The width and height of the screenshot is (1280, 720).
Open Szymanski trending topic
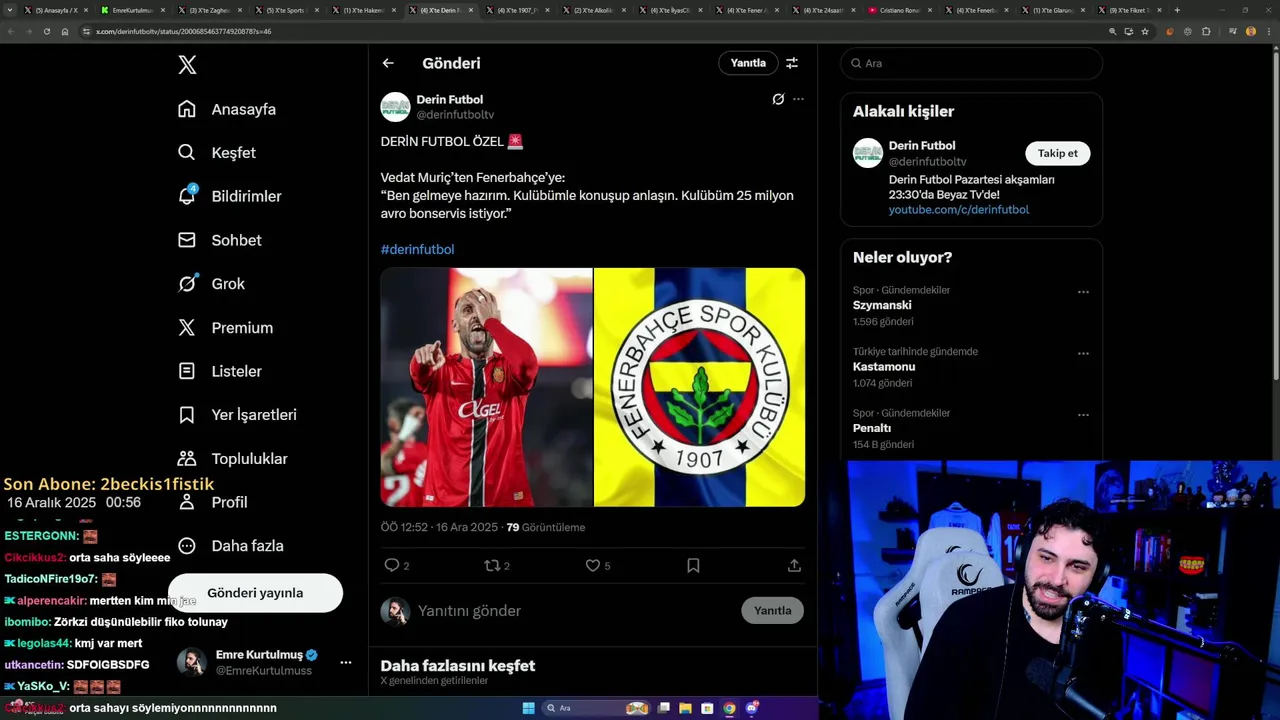pyautogui.click(x=882, y=305)
